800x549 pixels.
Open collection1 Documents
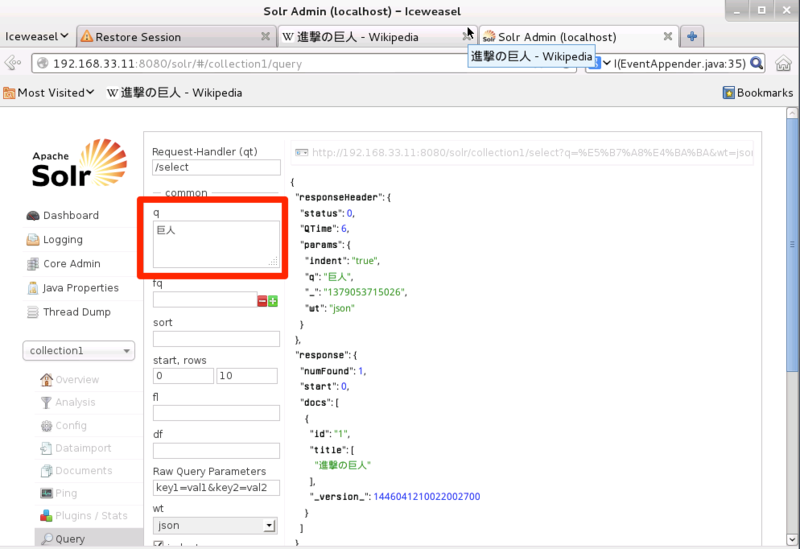(84, 470)
